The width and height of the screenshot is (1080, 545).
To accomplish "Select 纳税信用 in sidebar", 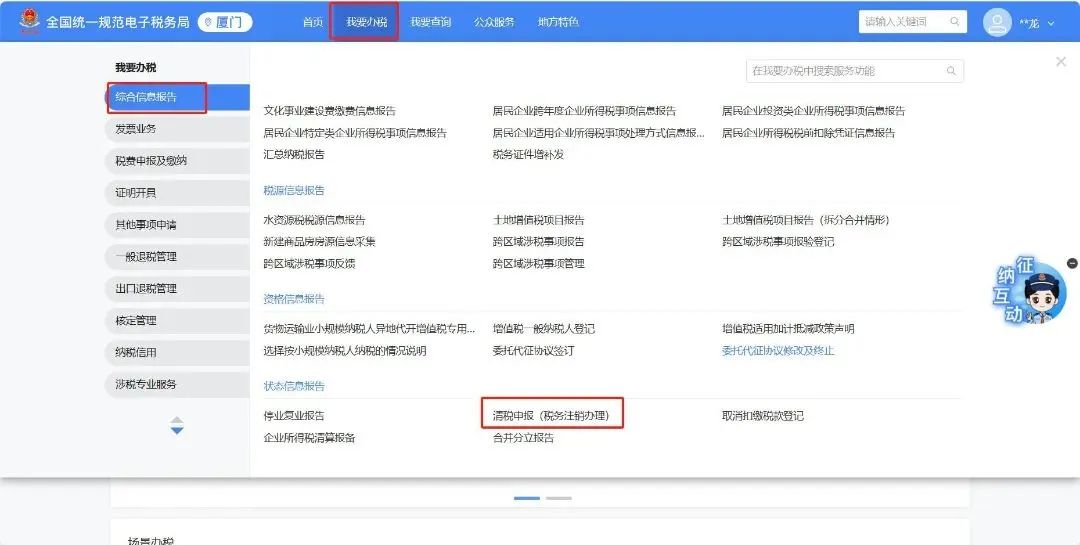I will 178,353.
